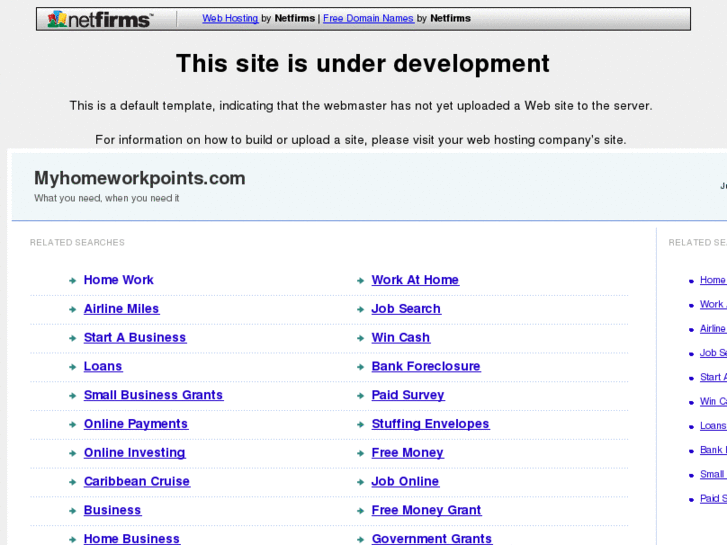
Task: Open the Free Money link
Action: coord(408,452)
